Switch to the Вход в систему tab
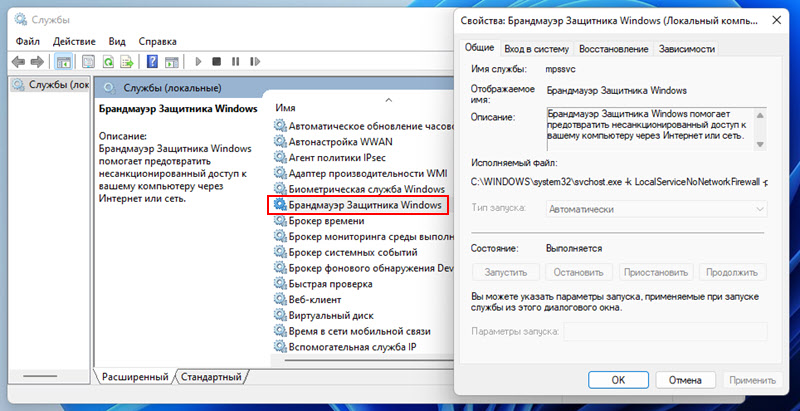 pyautogui.click(x=536, y=48)
